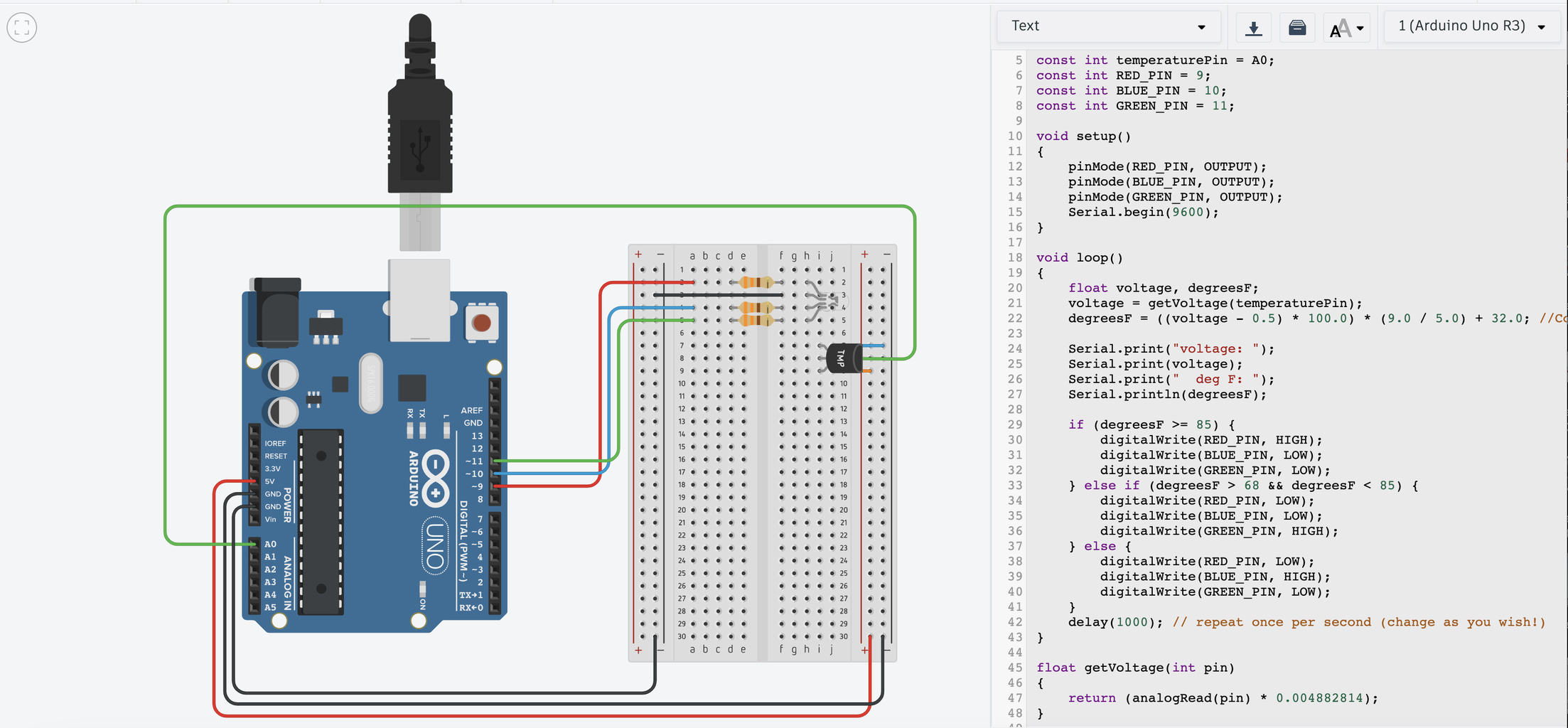Click line number 22 in the code editor
This screenshot has height=728, width=1568.
click(x=1014, y=318)
